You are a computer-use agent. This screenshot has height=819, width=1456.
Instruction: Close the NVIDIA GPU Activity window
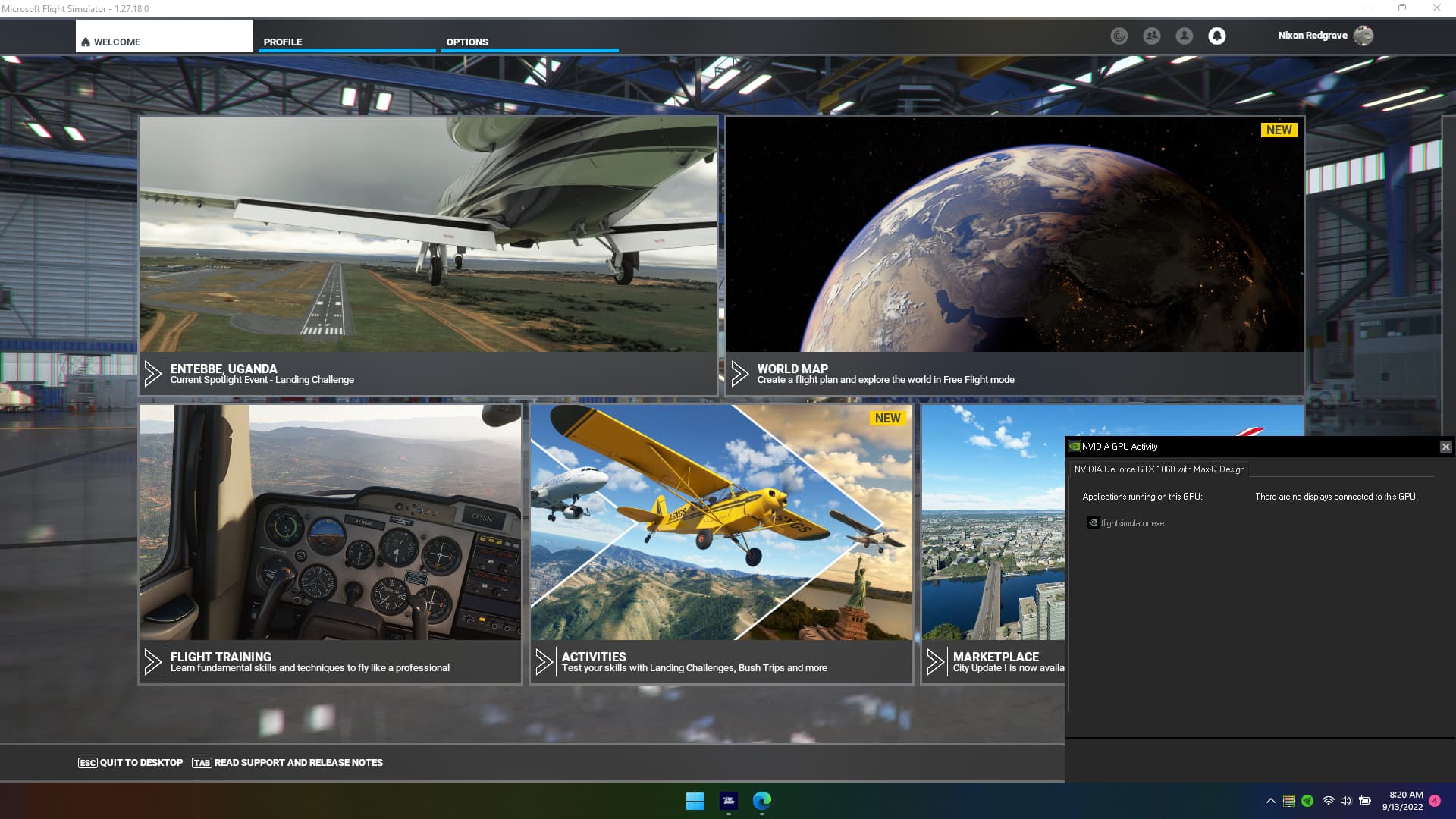1445,447
